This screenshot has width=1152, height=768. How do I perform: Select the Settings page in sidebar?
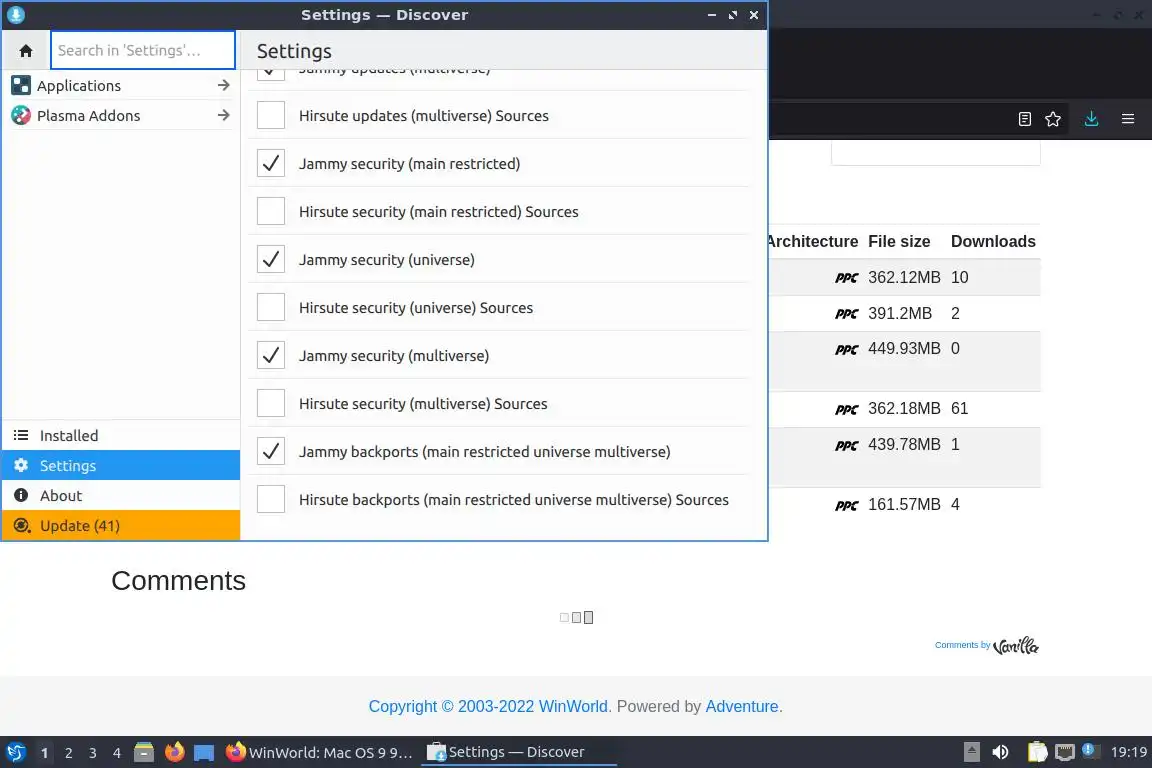click(121, 465)
